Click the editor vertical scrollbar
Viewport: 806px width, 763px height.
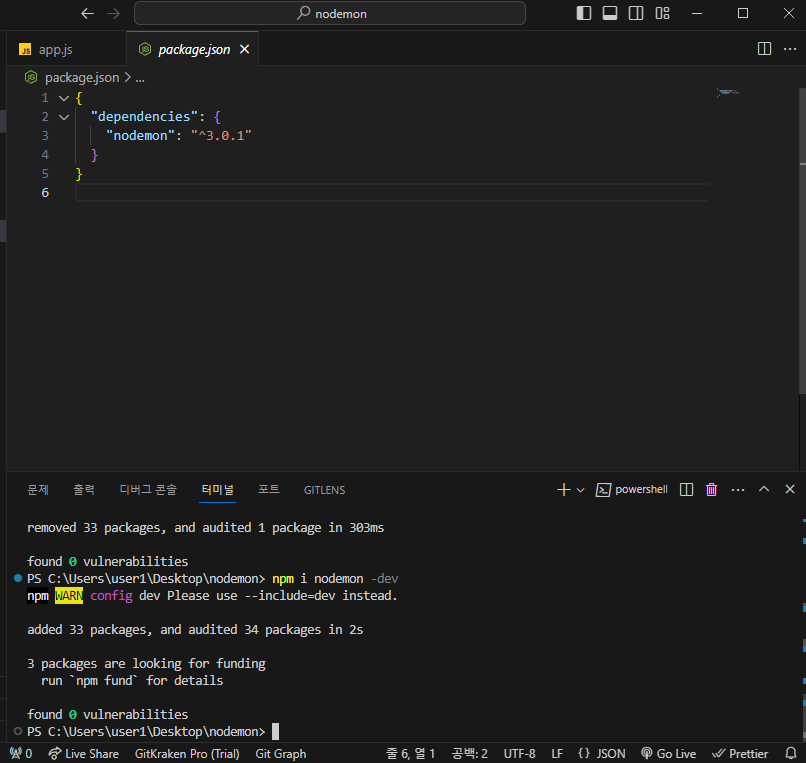pyautogui.click(x=802, y=242)
